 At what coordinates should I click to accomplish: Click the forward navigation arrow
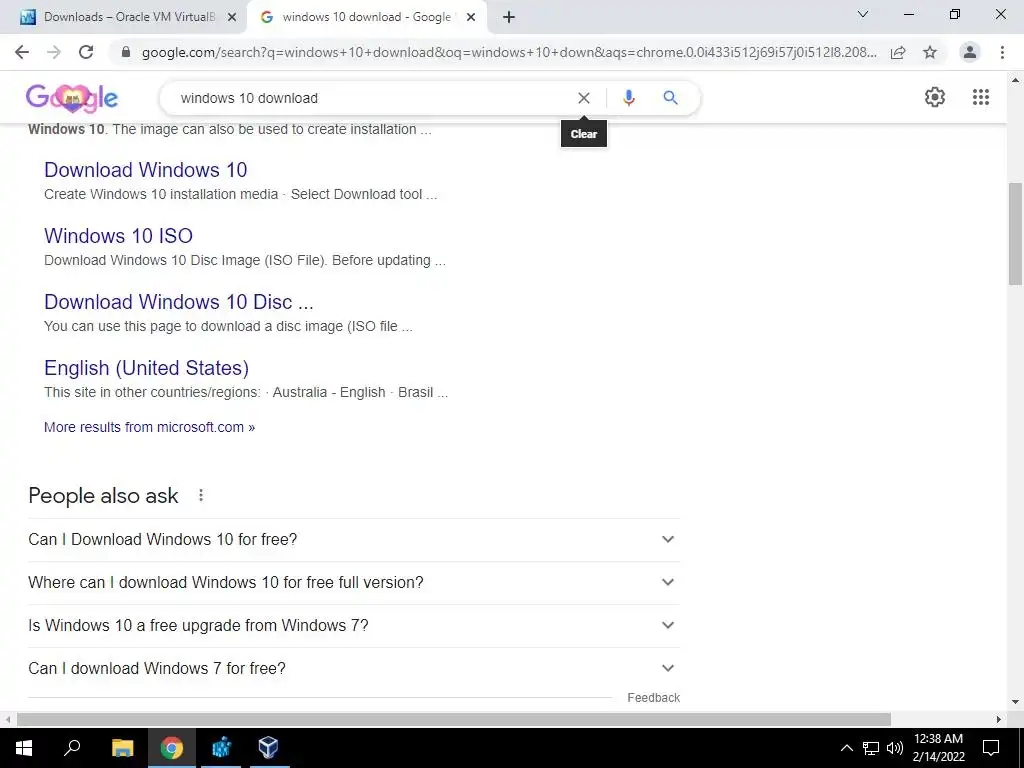pyautogui.click(x=54, y=52)
